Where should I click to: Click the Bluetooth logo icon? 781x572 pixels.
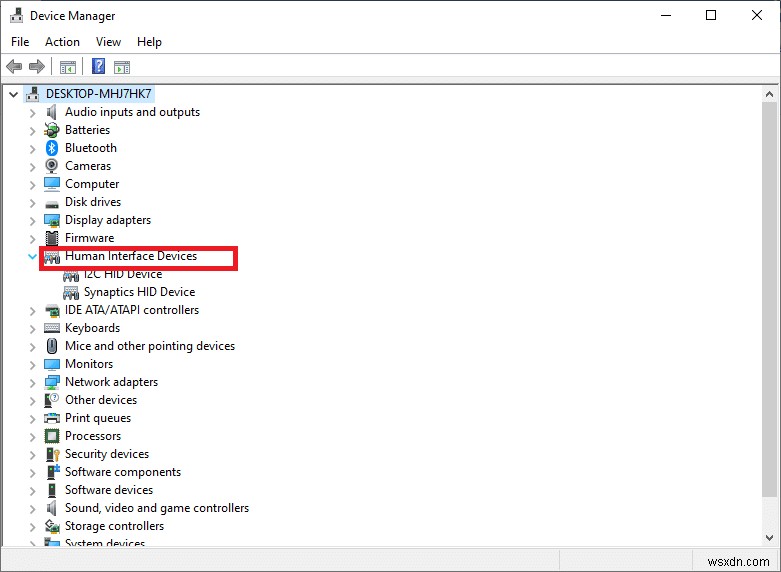pyautogui.click(x=52, y=148)
